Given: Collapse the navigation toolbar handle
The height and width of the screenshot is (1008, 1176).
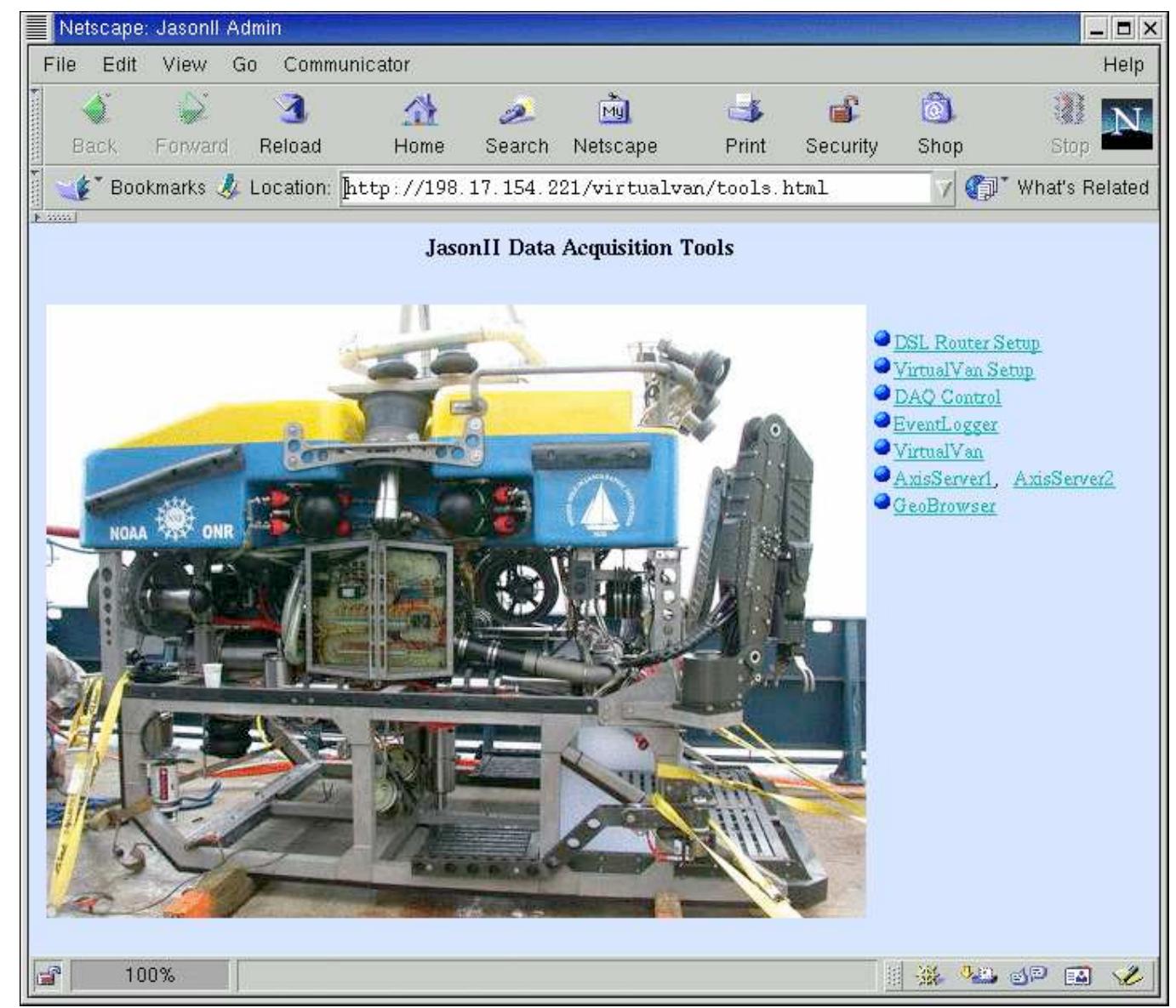Looking at the screenshot, I should (35, 125).
